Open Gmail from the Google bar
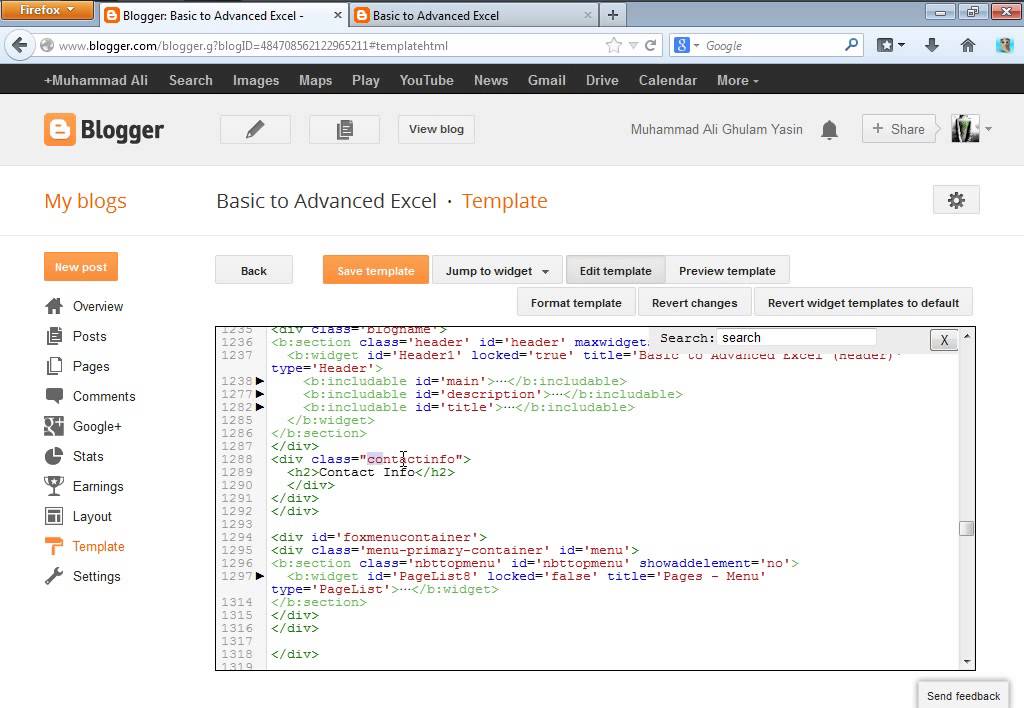This screenshot has width=1024, height=708. pos(547,80)
